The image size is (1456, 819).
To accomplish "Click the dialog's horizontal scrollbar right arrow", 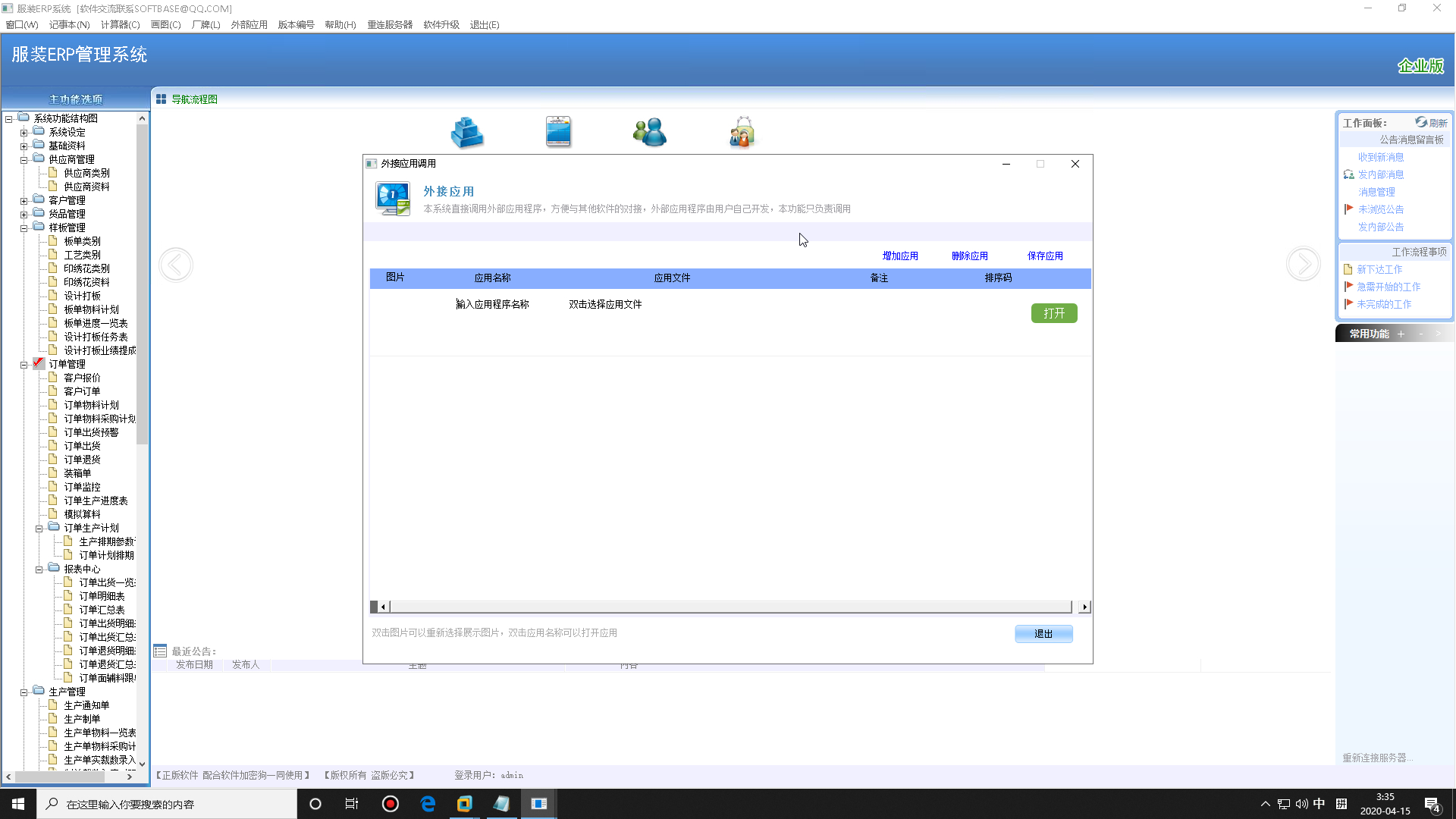I will (x=1084, y=607).
